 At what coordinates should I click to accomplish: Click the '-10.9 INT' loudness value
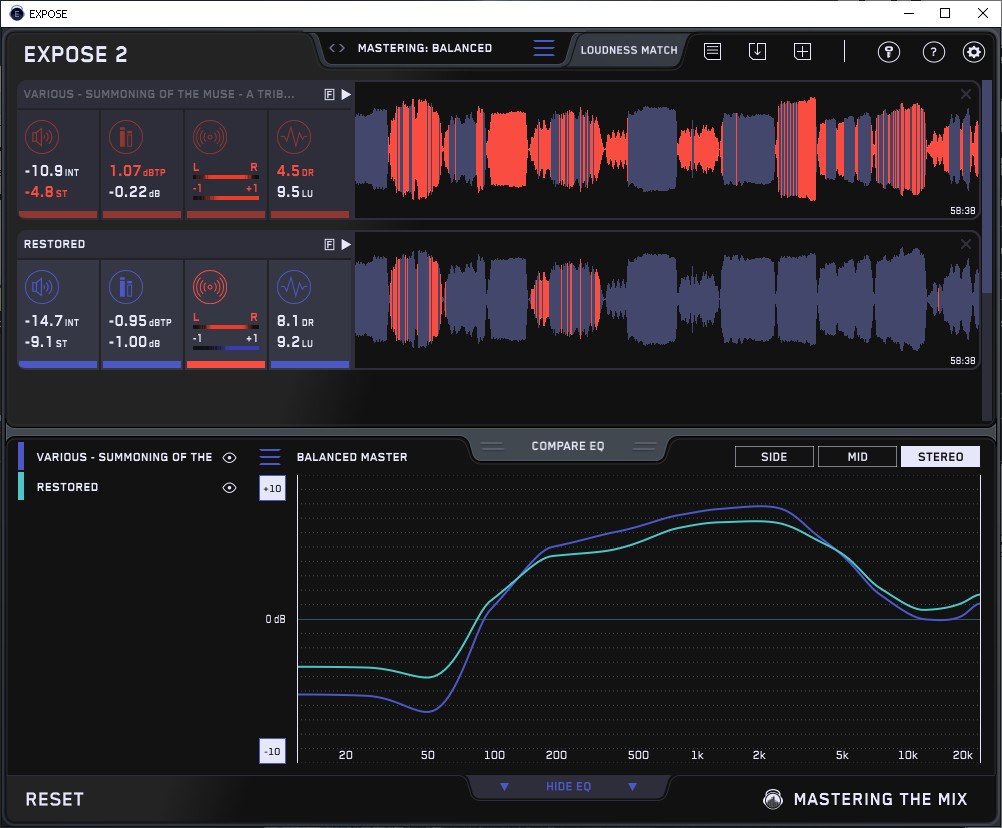52,171
